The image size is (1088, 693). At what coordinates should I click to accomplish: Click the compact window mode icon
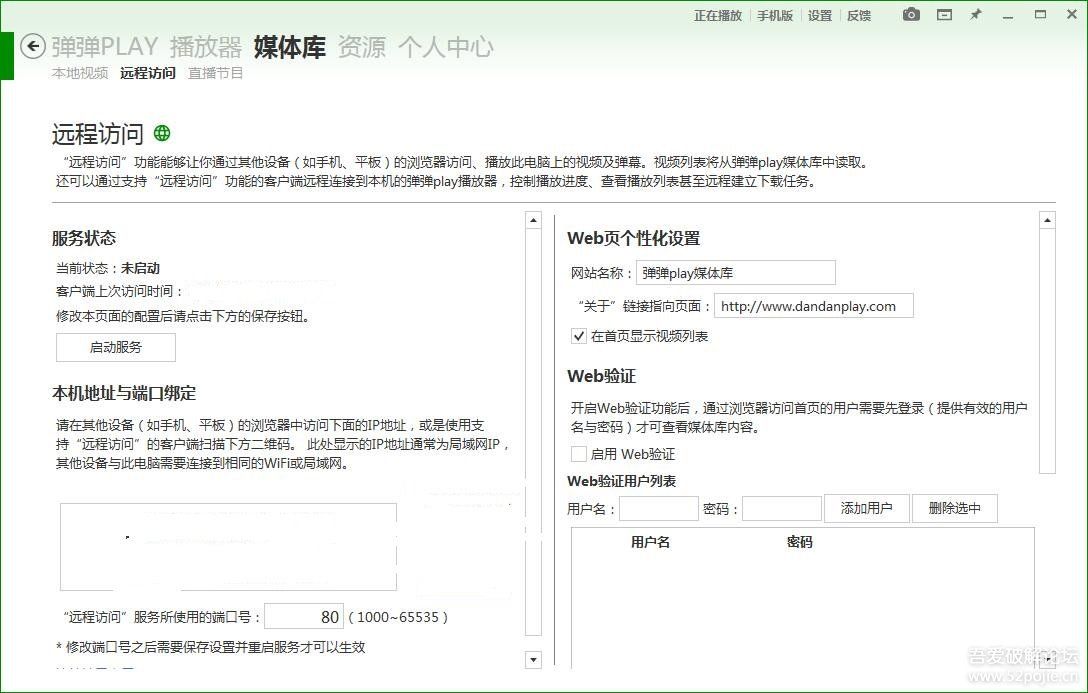[944, 15]
